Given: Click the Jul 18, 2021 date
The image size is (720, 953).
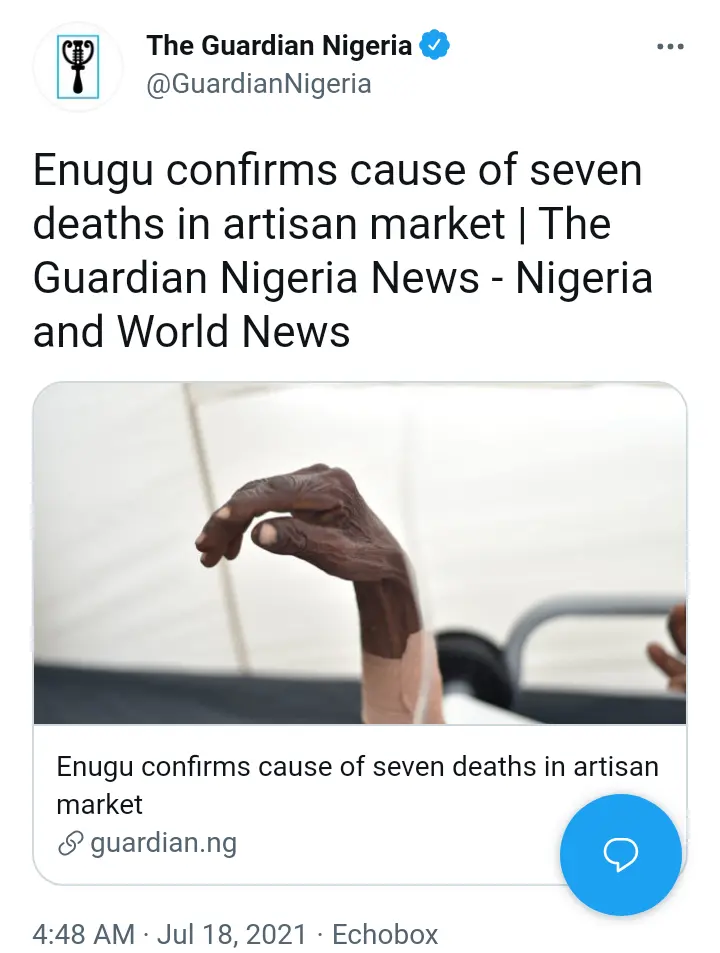Looking at the screenshot, I should 231,934.
